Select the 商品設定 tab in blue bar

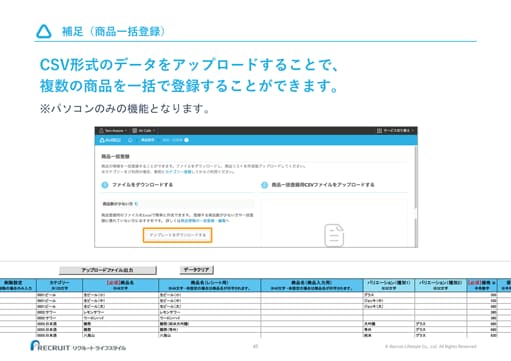(147, 140)
